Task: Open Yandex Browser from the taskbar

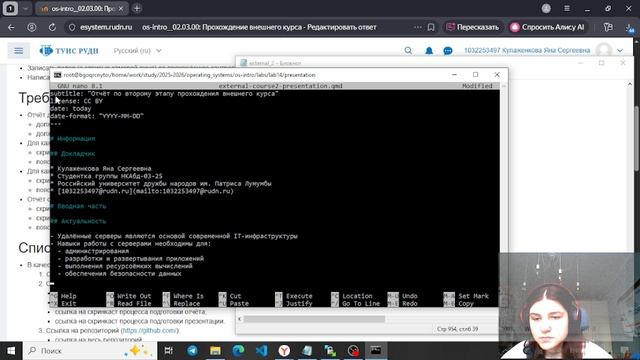Action: [x=284, y=351]
